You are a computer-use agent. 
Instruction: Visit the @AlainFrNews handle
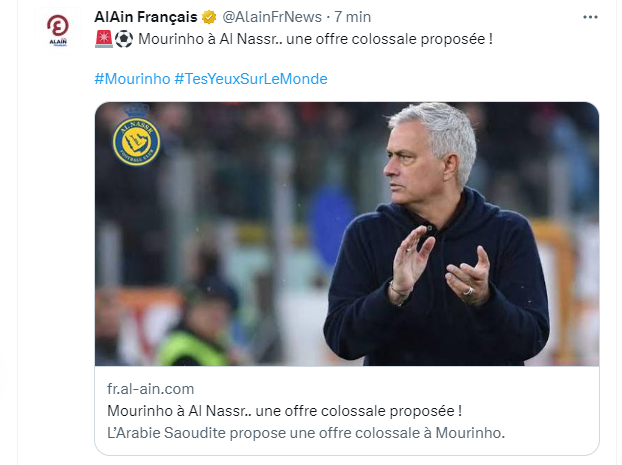pos(267,17)
